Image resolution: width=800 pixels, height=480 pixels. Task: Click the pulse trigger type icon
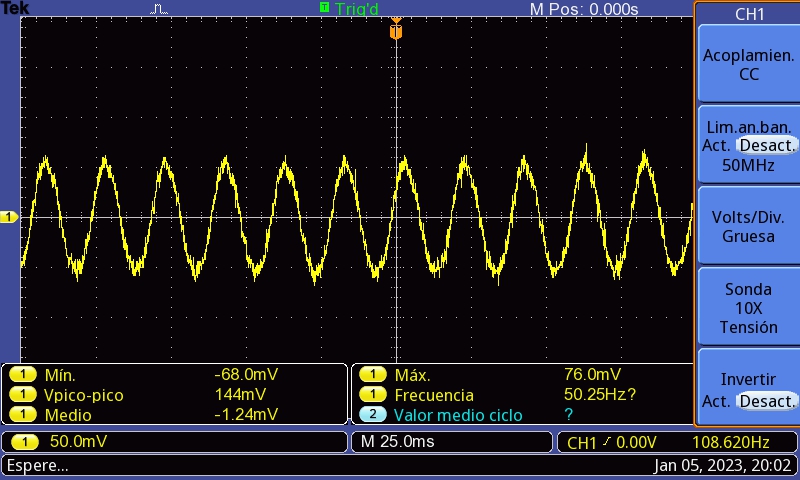pyautogui.click(x=159, y=9)
